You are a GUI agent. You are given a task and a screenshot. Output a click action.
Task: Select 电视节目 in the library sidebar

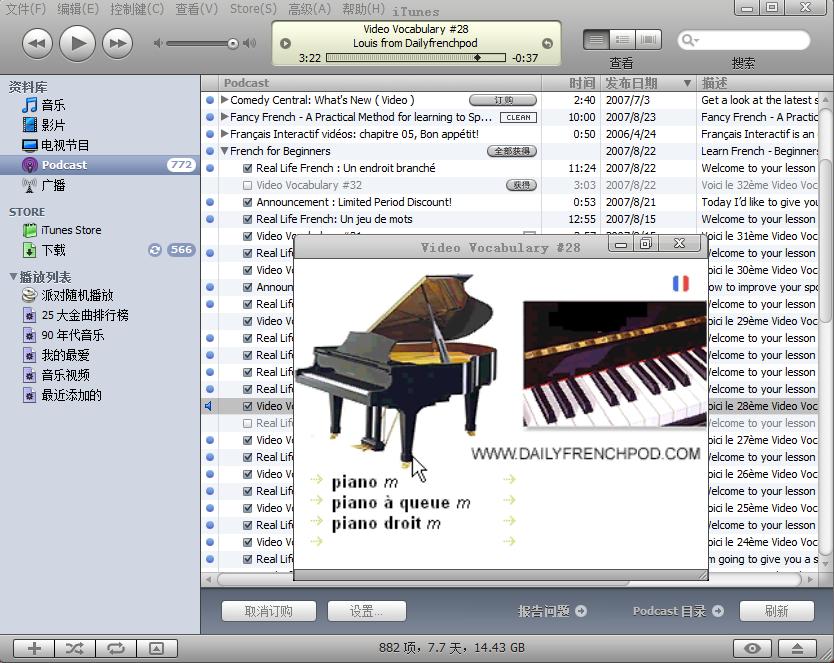pos(100,145)
